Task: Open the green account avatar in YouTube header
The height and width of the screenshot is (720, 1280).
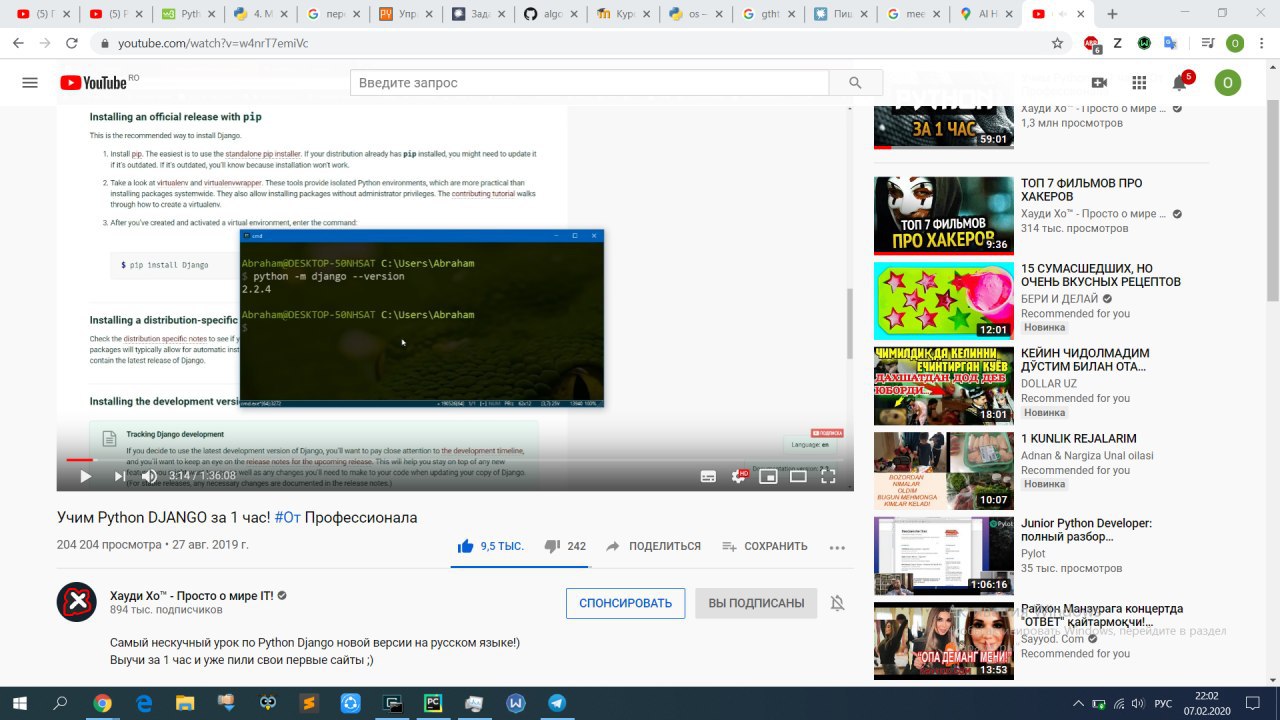Action: pyautogui.click(x=1228, y=83)
